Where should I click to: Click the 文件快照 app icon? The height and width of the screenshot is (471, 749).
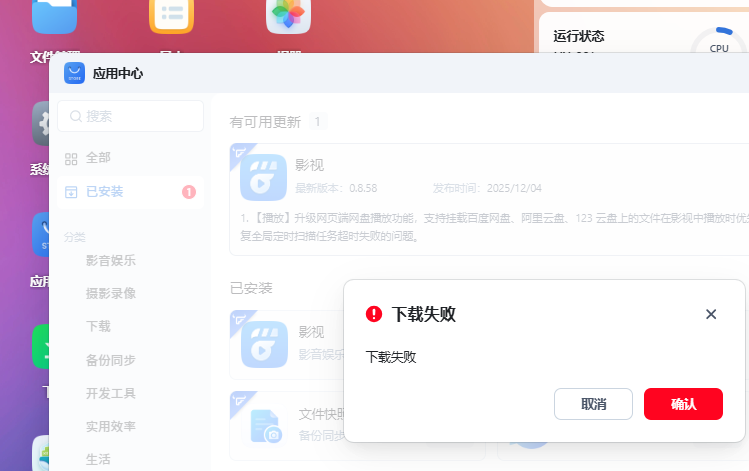(266, 426)
